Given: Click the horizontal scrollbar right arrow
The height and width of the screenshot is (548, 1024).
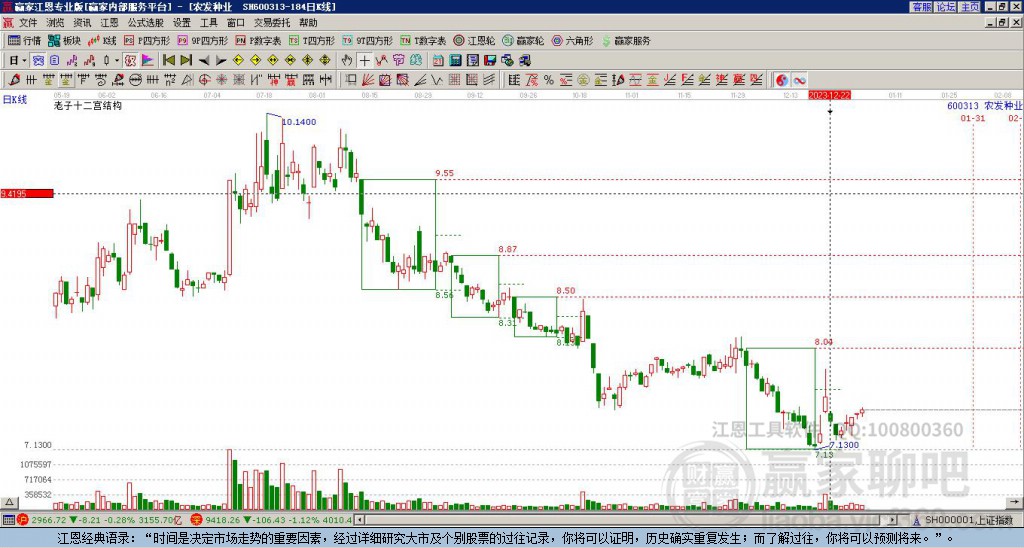Looking at the screenshot, I should pos(893,520).
